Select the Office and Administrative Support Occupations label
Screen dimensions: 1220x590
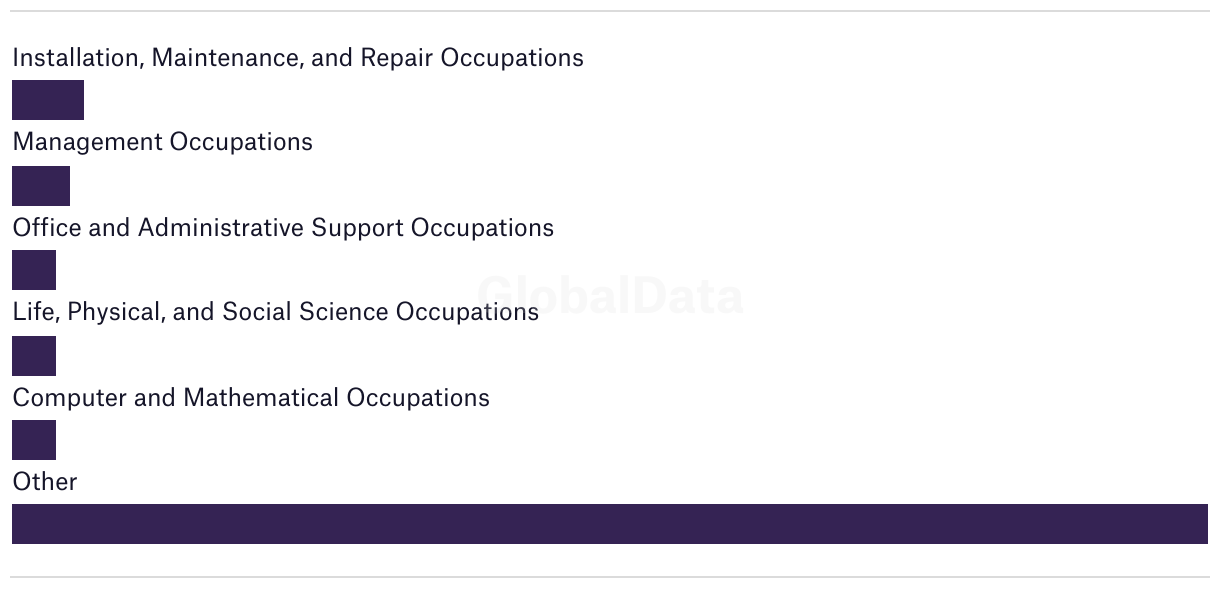[x=283, y=228]
